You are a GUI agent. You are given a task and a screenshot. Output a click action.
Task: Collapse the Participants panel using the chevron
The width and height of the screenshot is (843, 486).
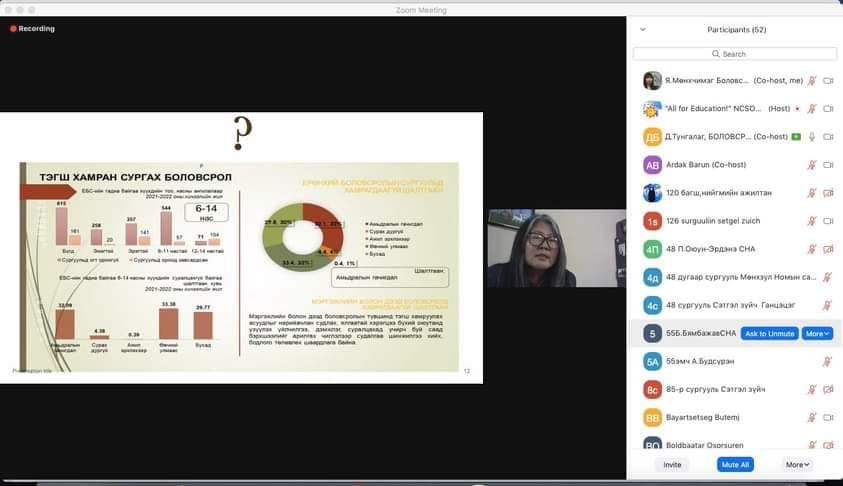point(642,30)
